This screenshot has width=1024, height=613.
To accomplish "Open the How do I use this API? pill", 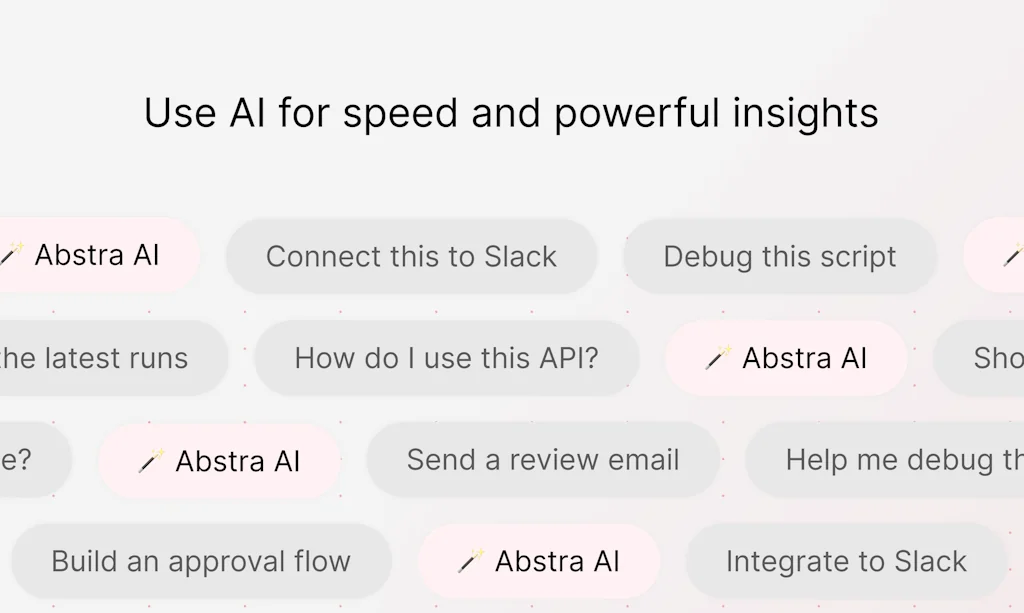I will click(x=447, y=358).
